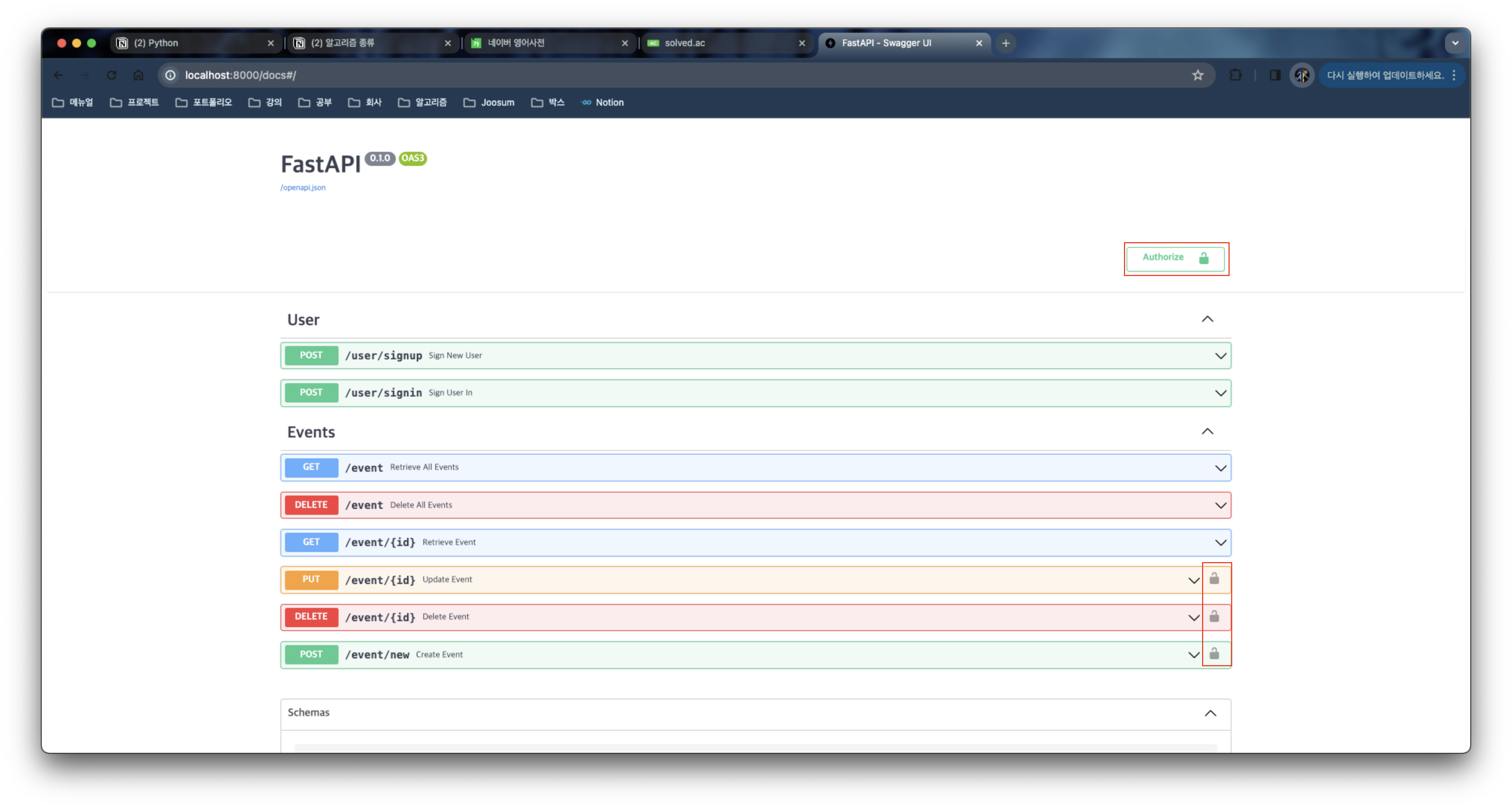Open the Chrome profile avatar

1301,75
